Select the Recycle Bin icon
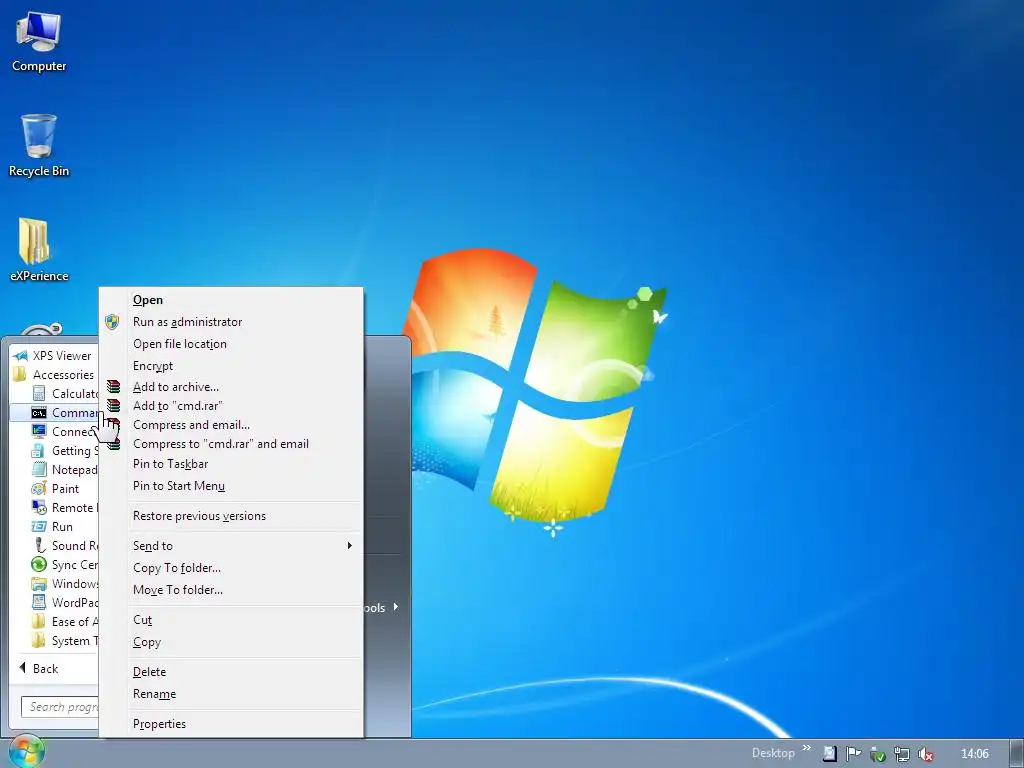1024x768 pixels. pyautogui.click(x=39, y=145)
